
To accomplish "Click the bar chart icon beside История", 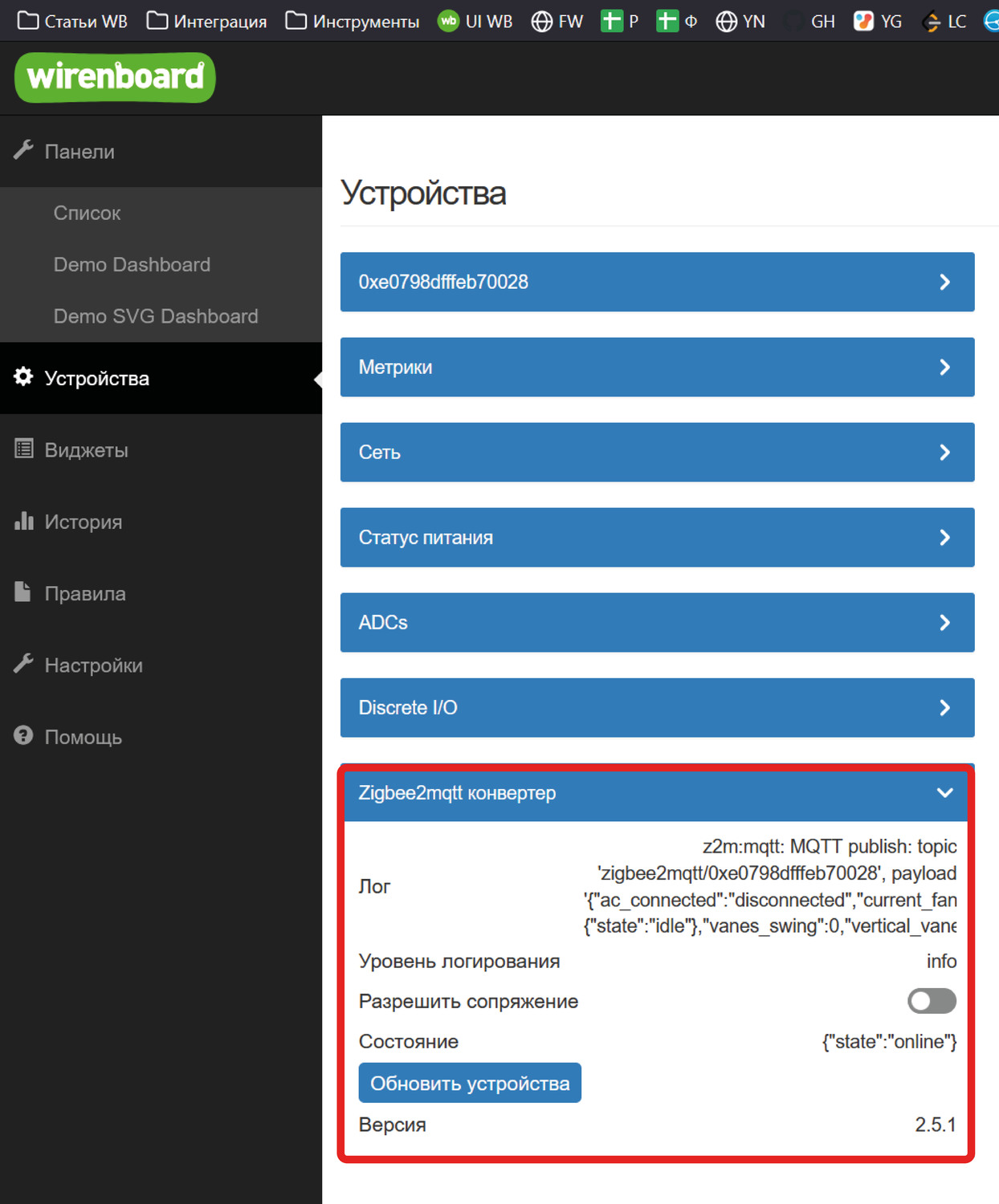I will (23, 521).
